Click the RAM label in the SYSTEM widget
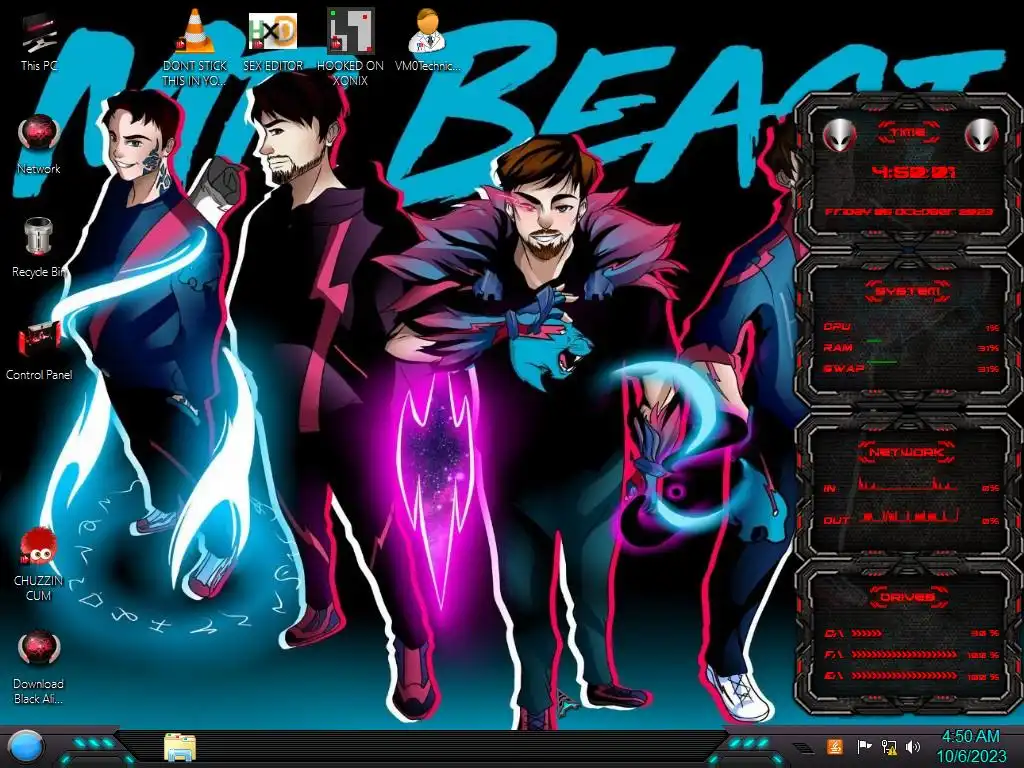 (x=837, y=347)
